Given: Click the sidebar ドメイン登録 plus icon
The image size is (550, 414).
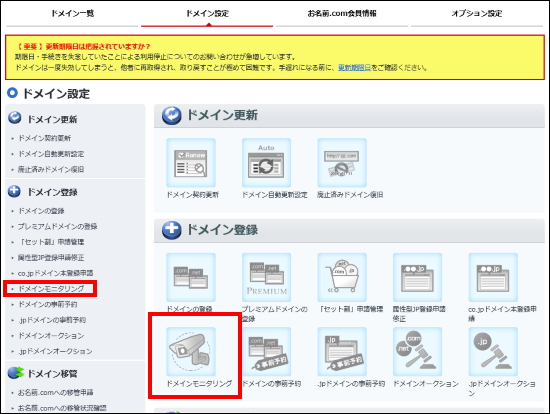Looking at the screenshot, I should (14, 191).
